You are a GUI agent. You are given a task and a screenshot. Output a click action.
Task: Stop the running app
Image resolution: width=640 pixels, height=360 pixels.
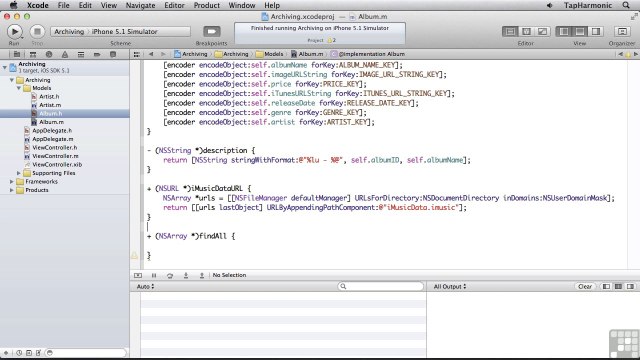tap(37, 31)
